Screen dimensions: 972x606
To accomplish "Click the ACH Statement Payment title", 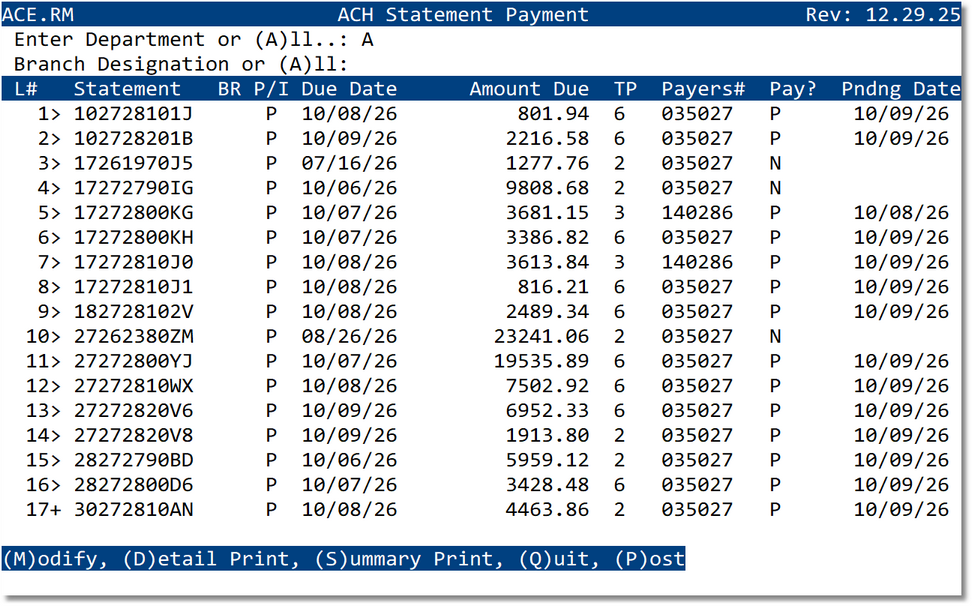I will [x=462, y=14].
